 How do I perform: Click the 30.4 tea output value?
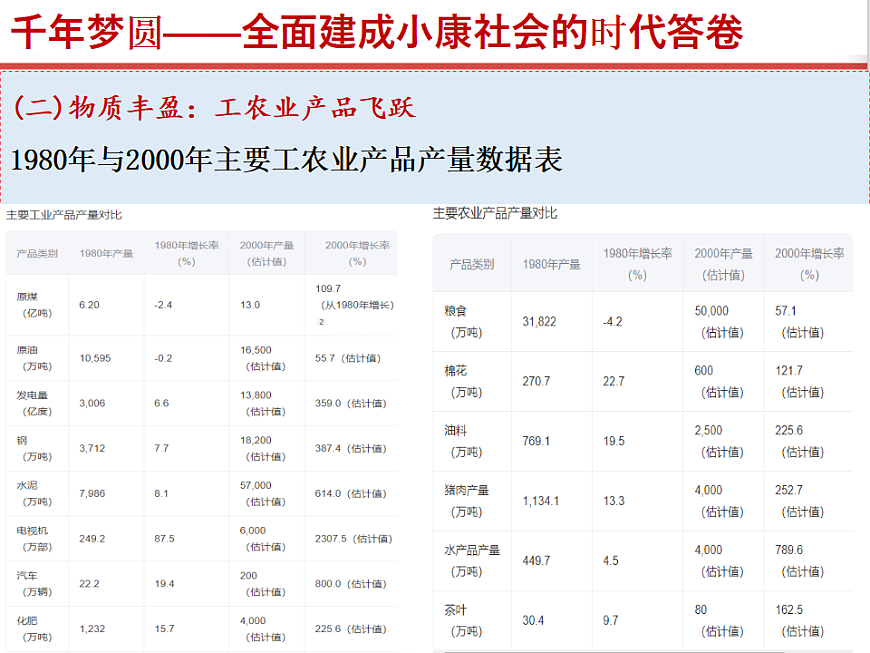tap(533, 620)
